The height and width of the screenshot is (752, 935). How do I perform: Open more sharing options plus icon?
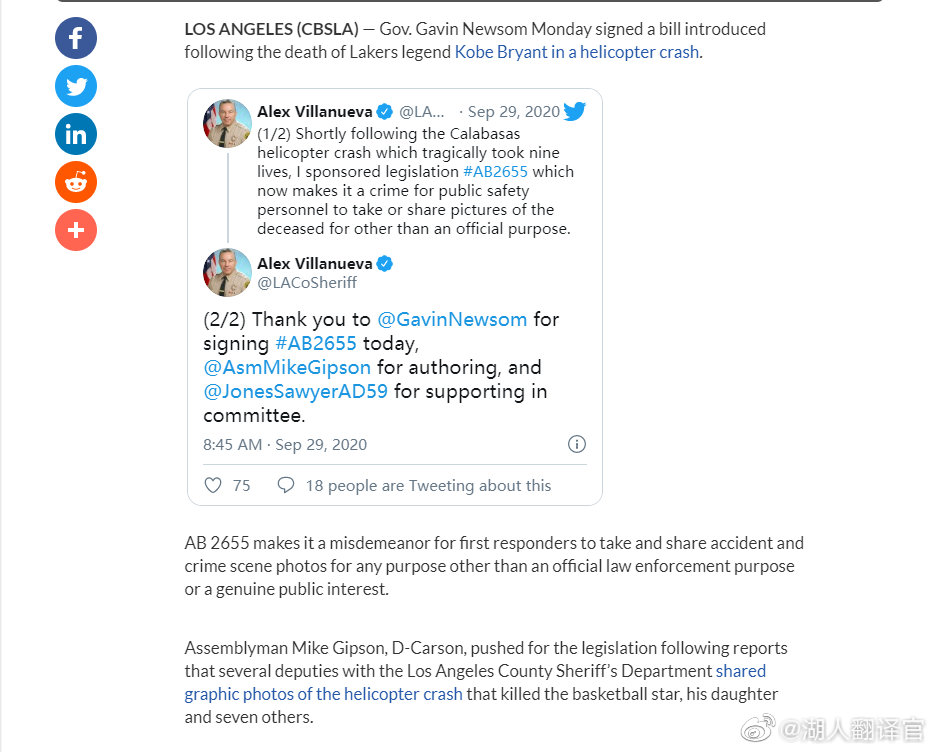pos(76,230)
